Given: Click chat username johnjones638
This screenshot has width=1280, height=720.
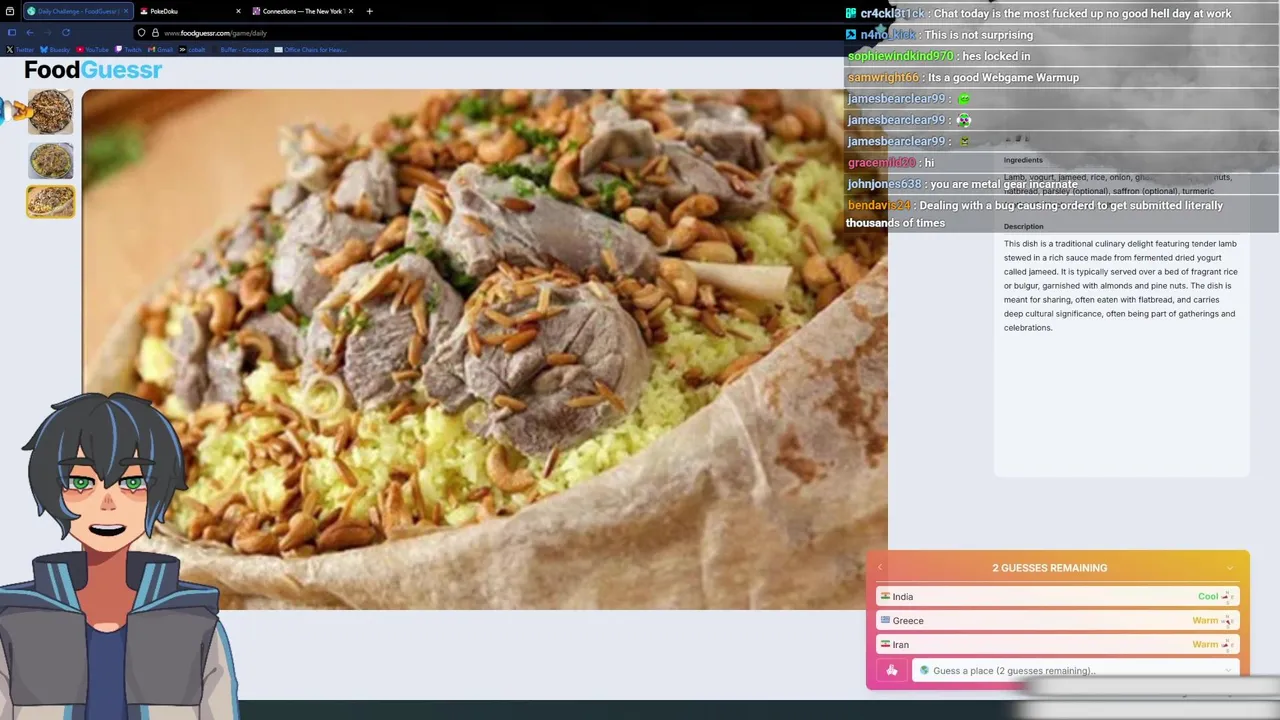Looking at the screenshot, I should point(885,184).
